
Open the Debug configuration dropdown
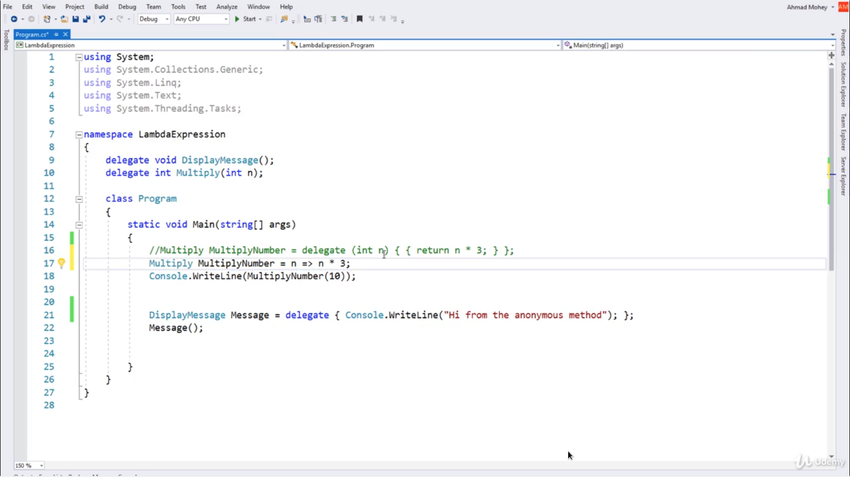tap(154, 19)
